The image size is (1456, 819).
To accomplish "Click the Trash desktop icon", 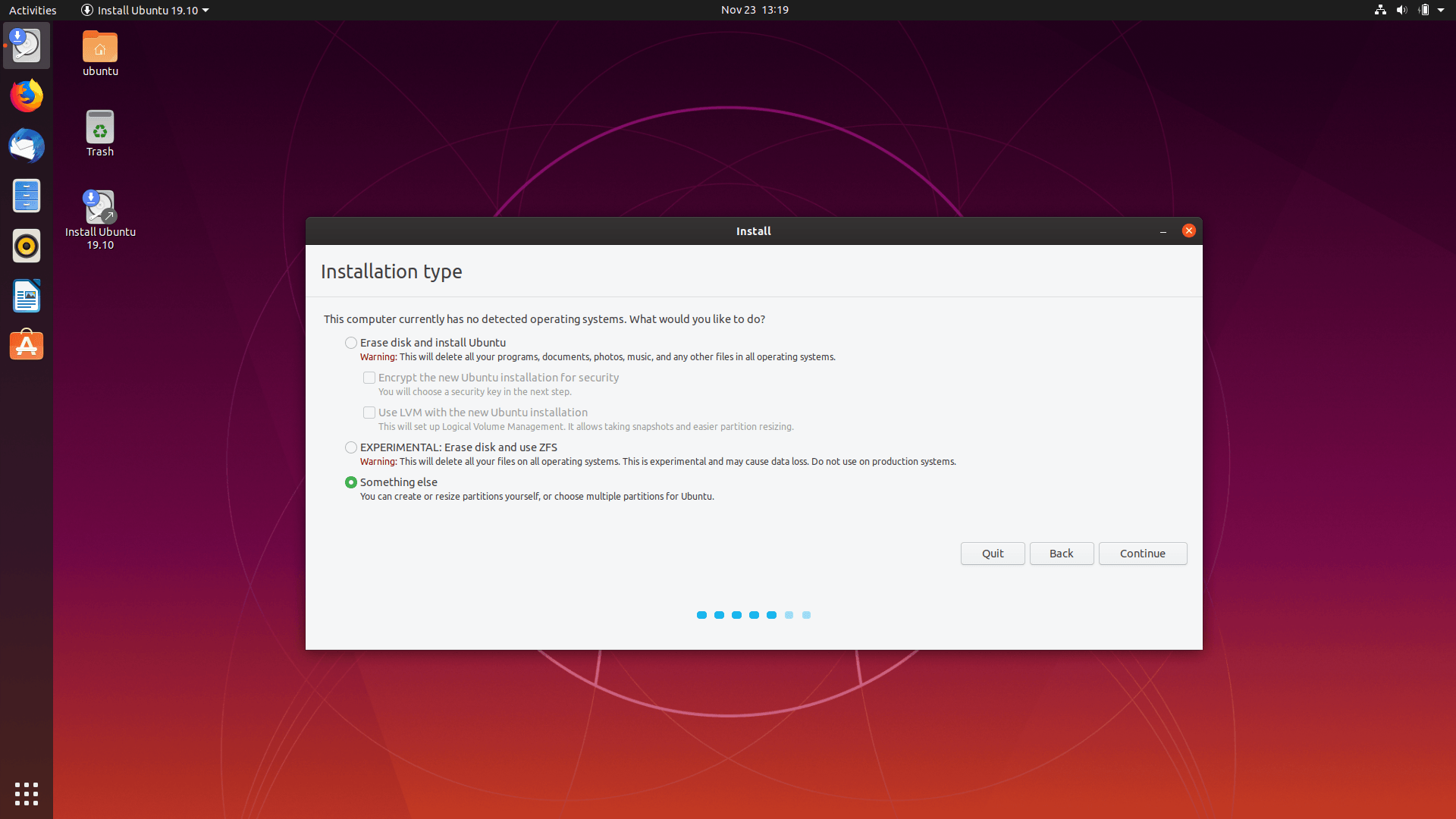I will (100, 133).
